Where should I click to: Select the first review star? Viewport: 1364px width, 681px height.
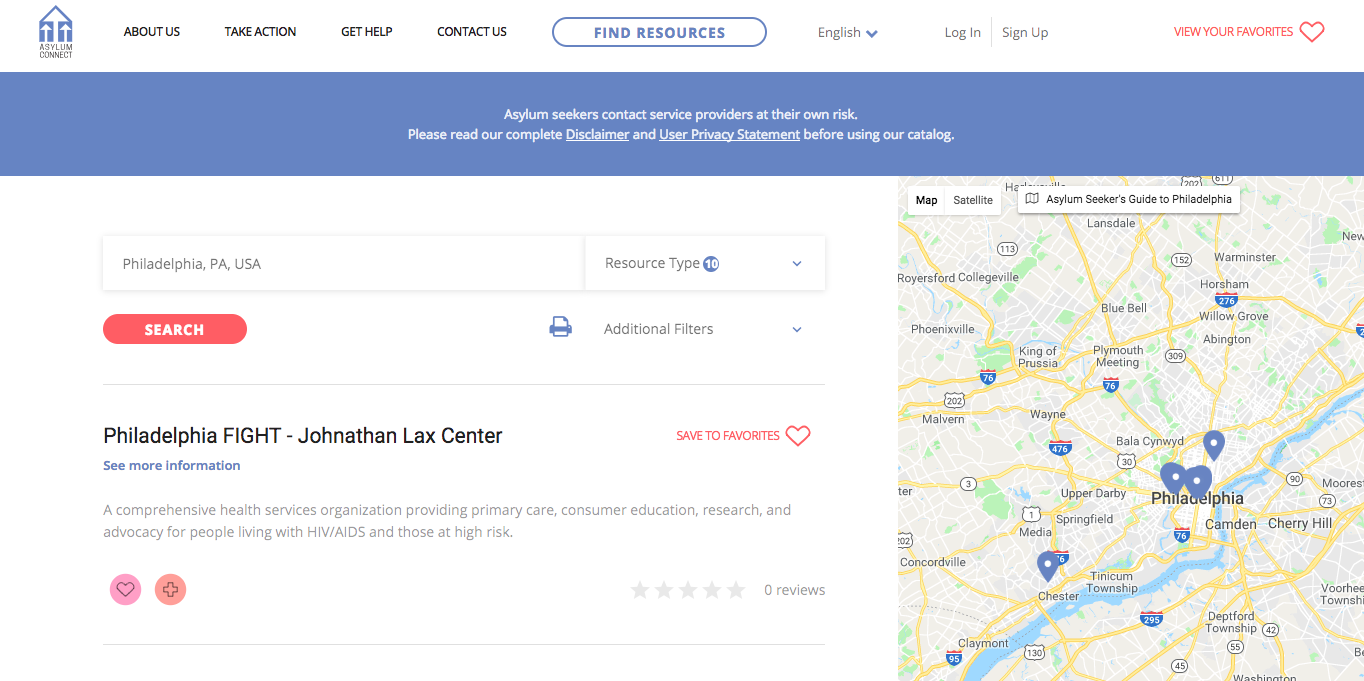pos(640,590)
